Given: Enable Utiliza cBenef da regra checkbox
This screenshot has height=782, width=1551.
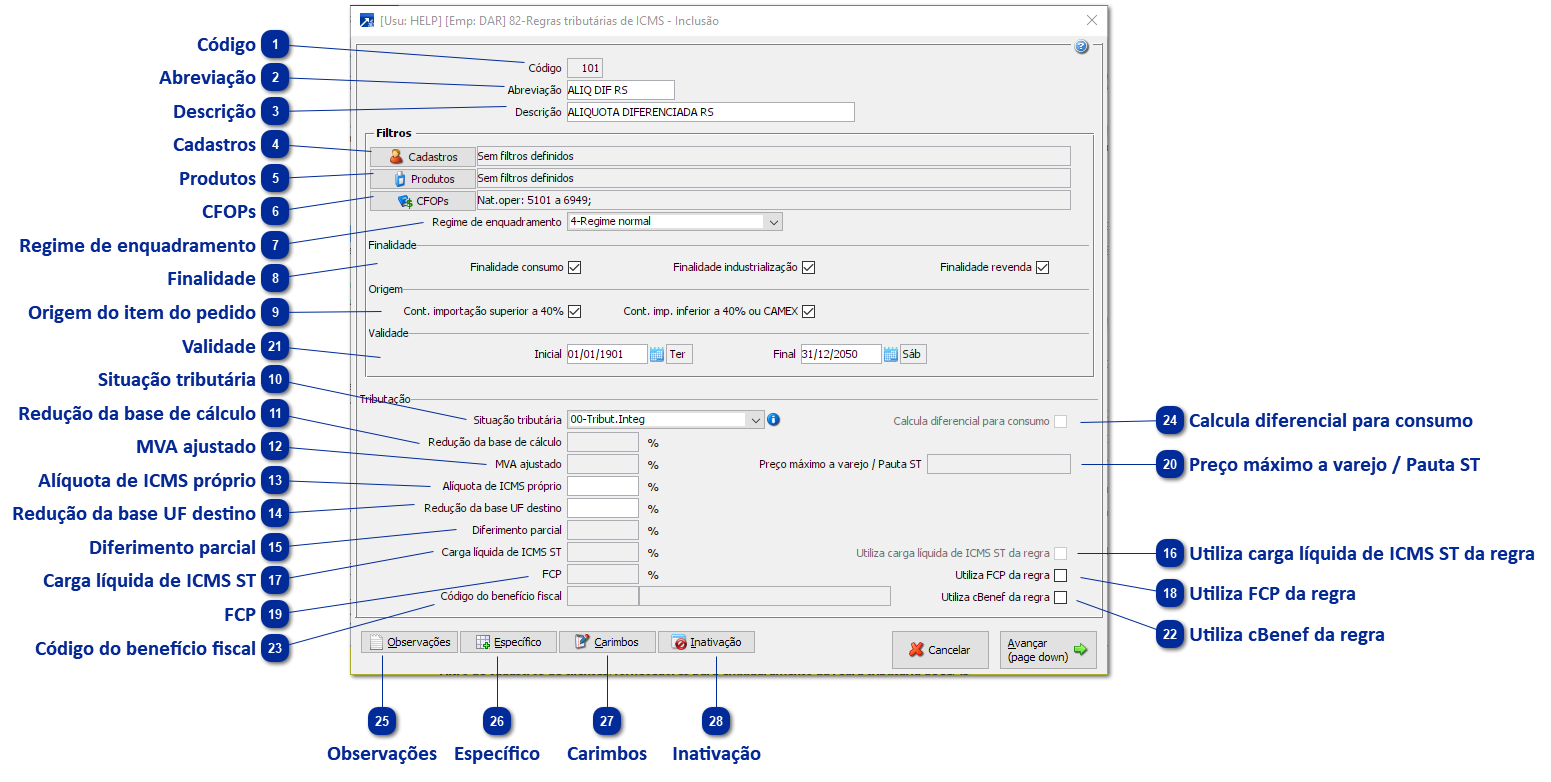Looking at the screenshot, I should tap(1060, 598).
